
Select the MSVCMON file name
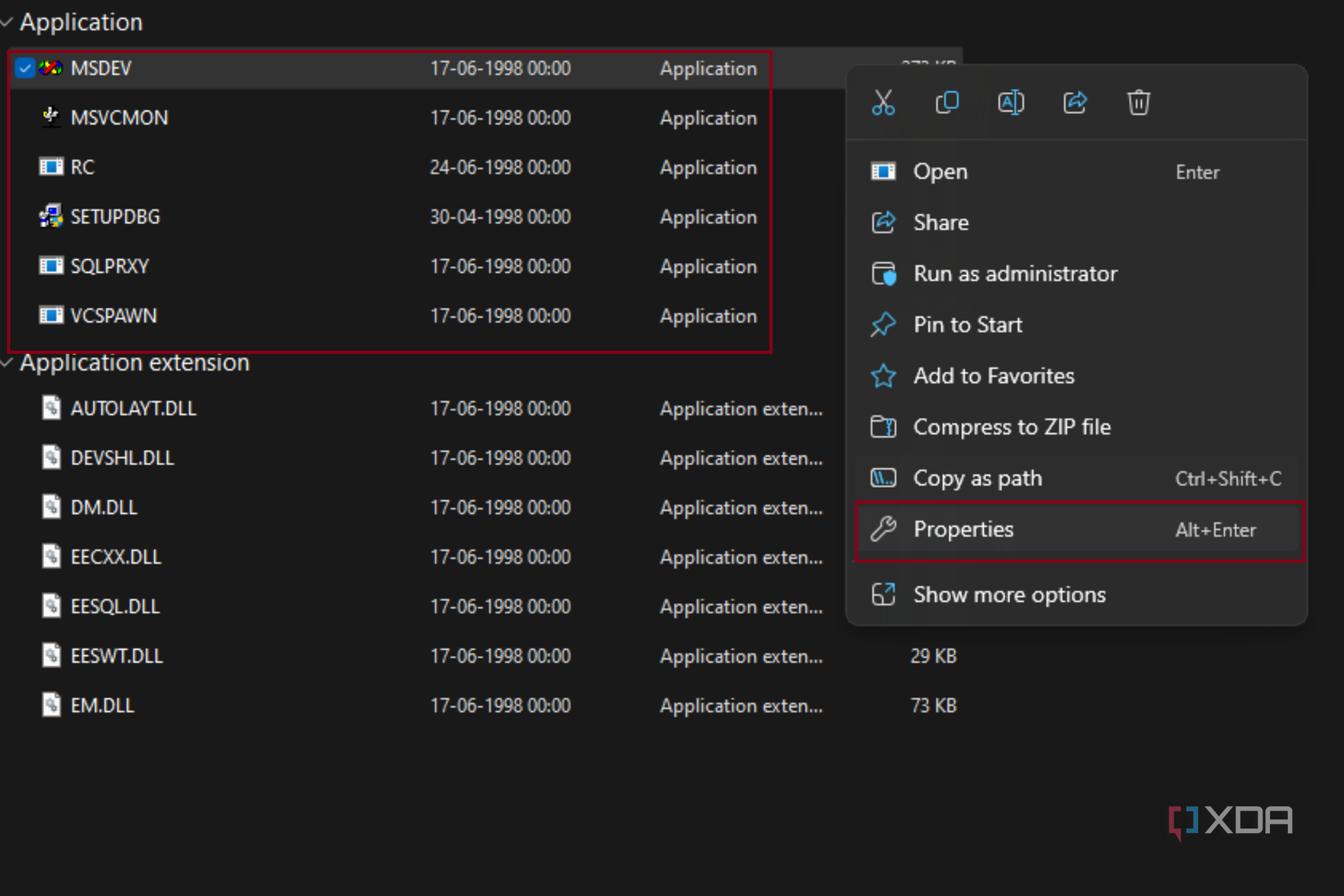tap(119, 118)
